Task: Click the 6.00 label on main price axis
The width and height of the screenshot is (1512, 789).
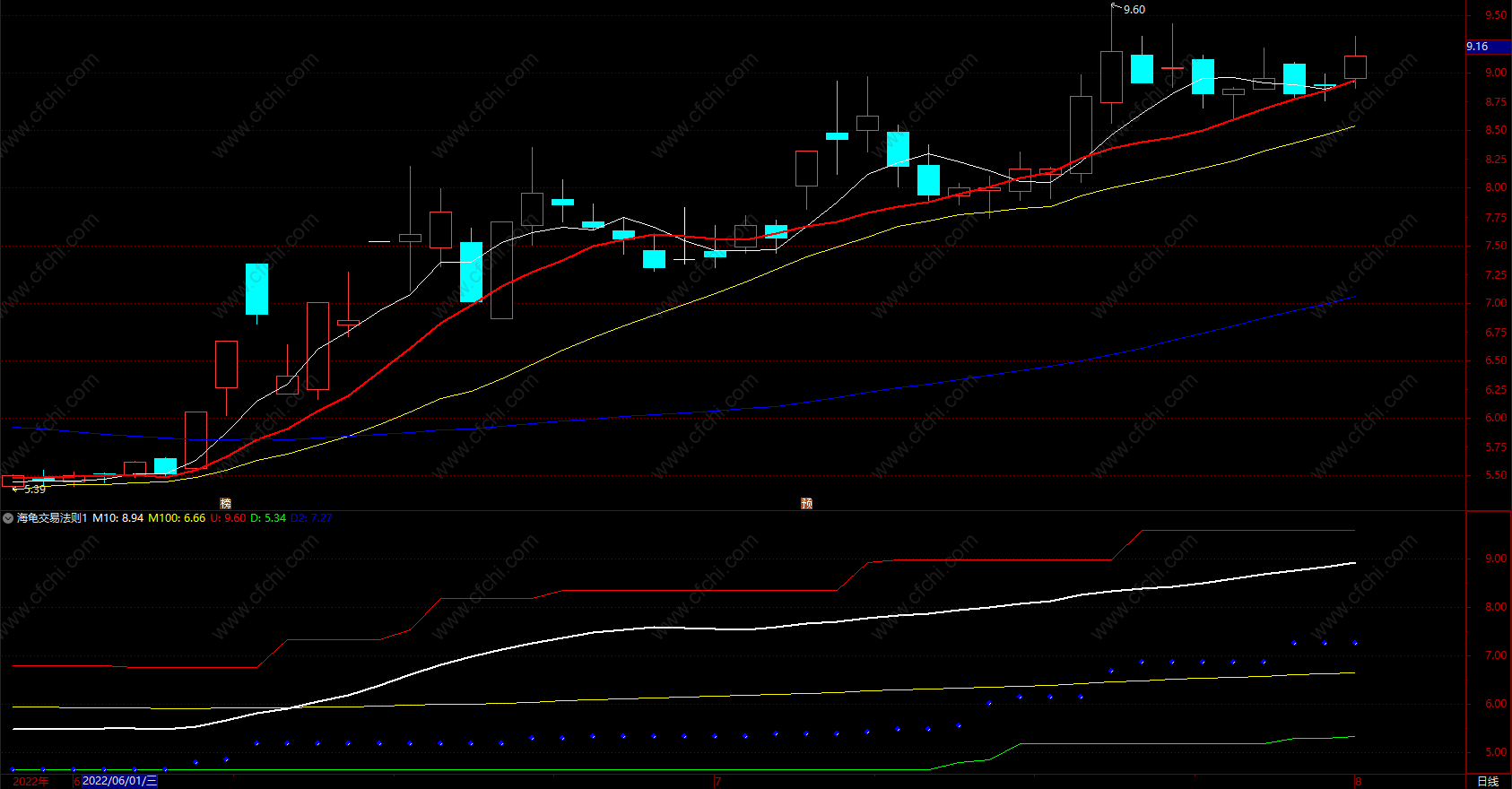Action: click(1496, 418)
